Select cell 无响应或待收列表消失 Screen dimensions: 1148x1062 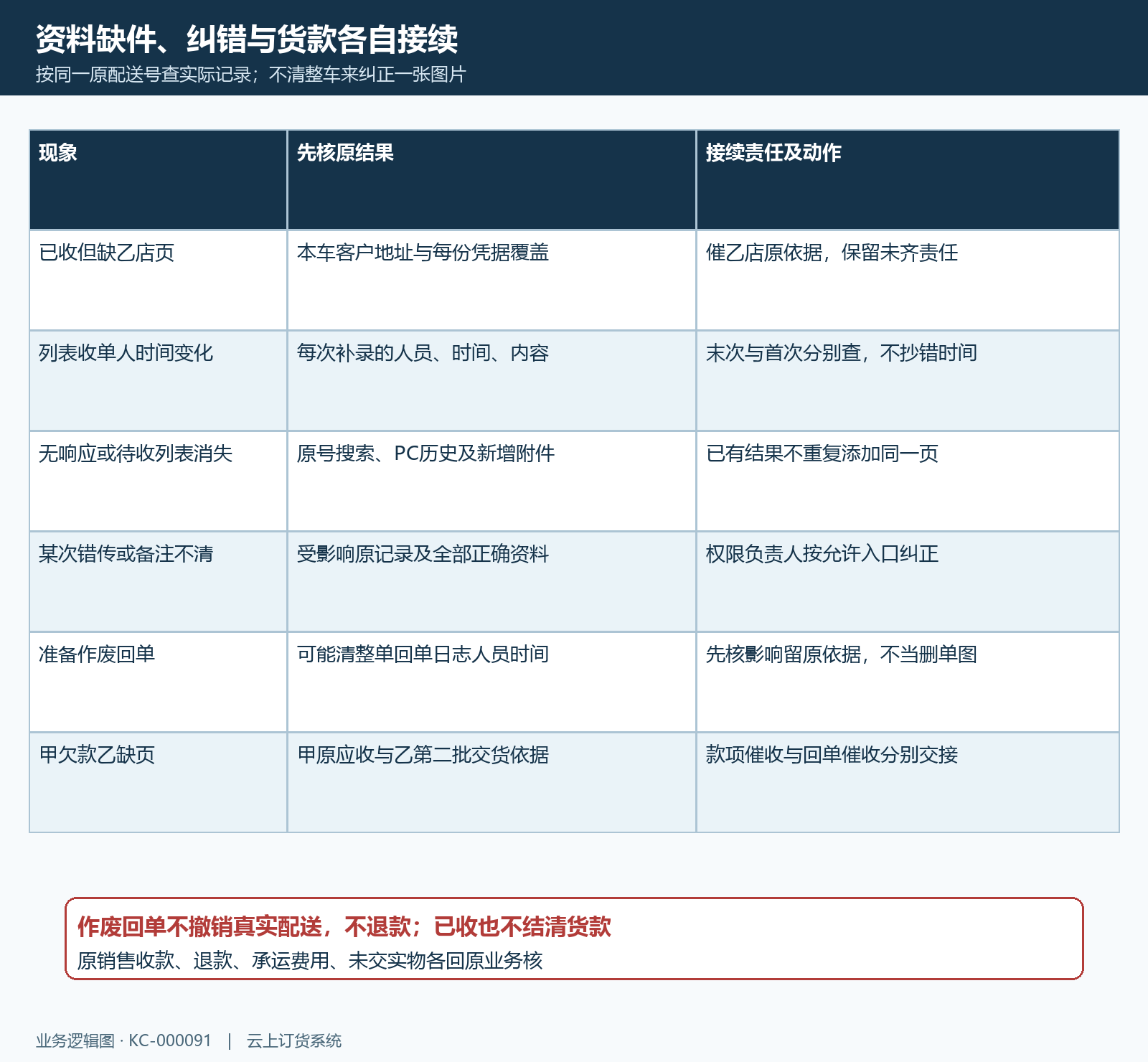click(x=158, y=481)
